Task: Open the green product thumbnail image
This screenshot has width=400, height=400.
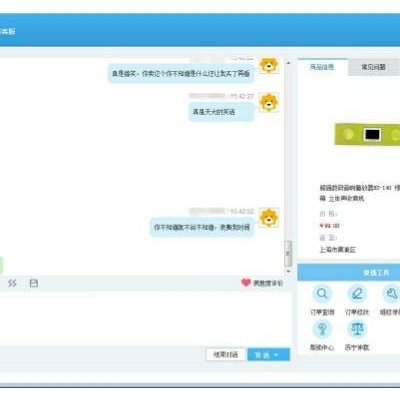Action: (367, 134)
